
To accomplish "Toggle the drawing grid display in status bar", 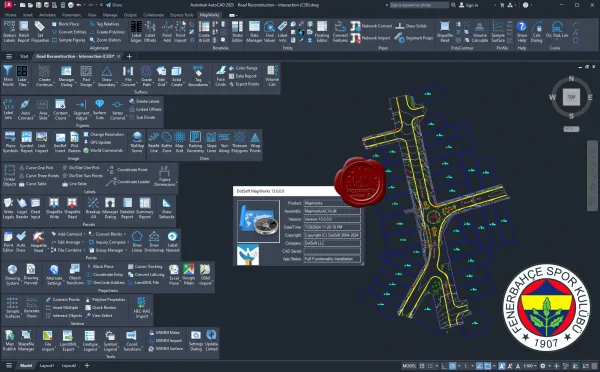I will 422,366.
